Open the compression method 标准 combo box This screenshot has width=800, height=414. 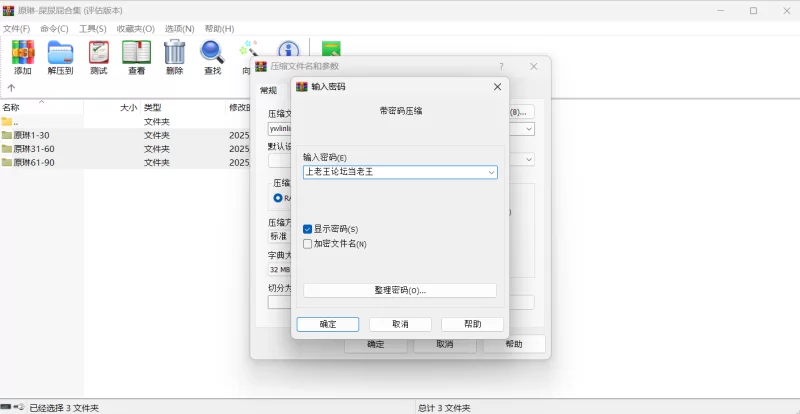pyautogui.click(x=280, y=236)
